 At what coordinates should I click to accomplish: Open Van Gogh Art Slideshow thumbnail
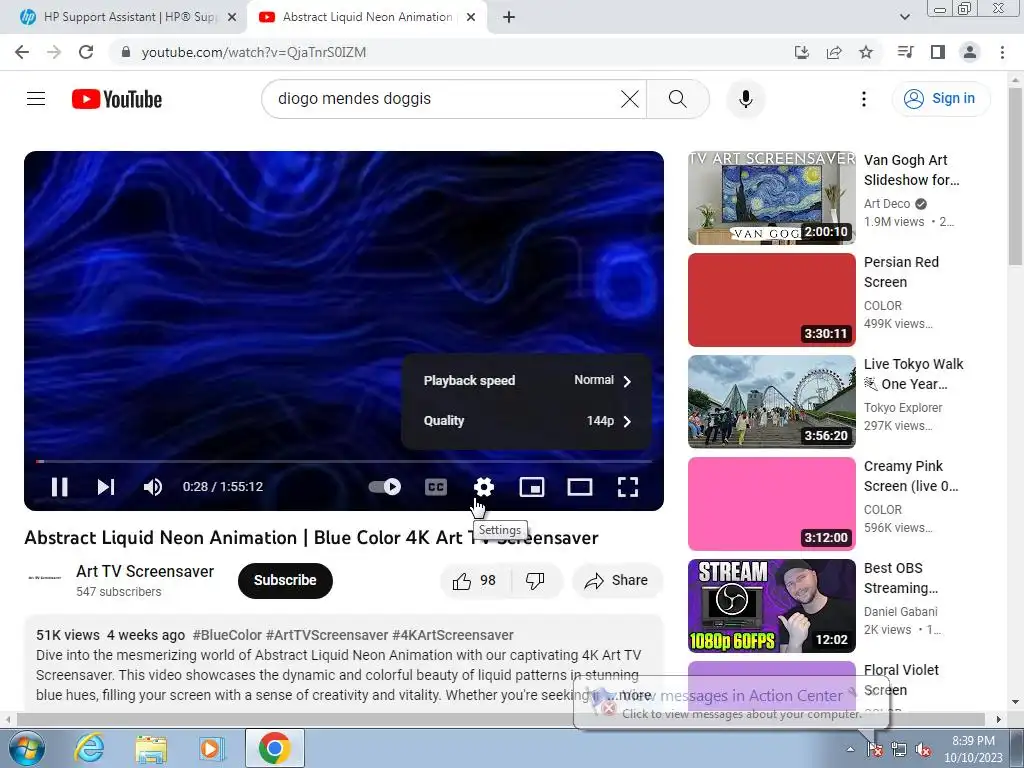pyautogui.click(x=772, y=198)
